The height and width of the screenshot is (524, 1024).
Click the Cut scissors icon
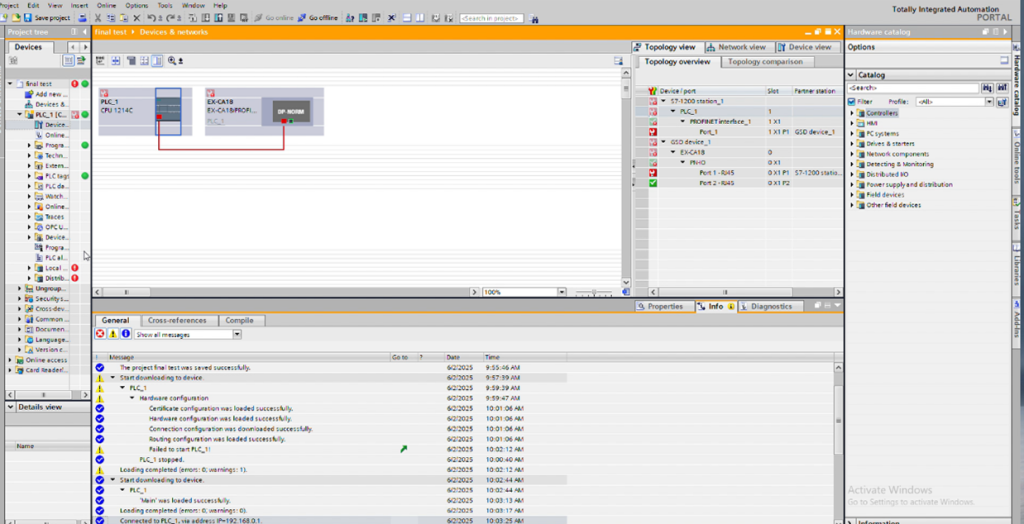(x=98, y=18)
